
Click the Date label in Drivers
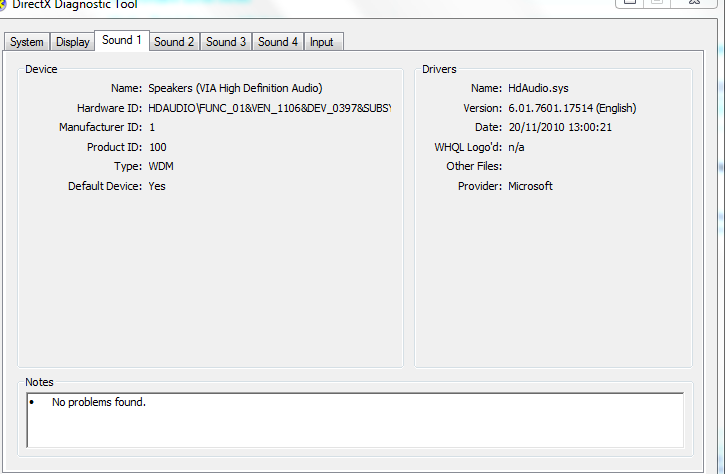coord(488,127)
